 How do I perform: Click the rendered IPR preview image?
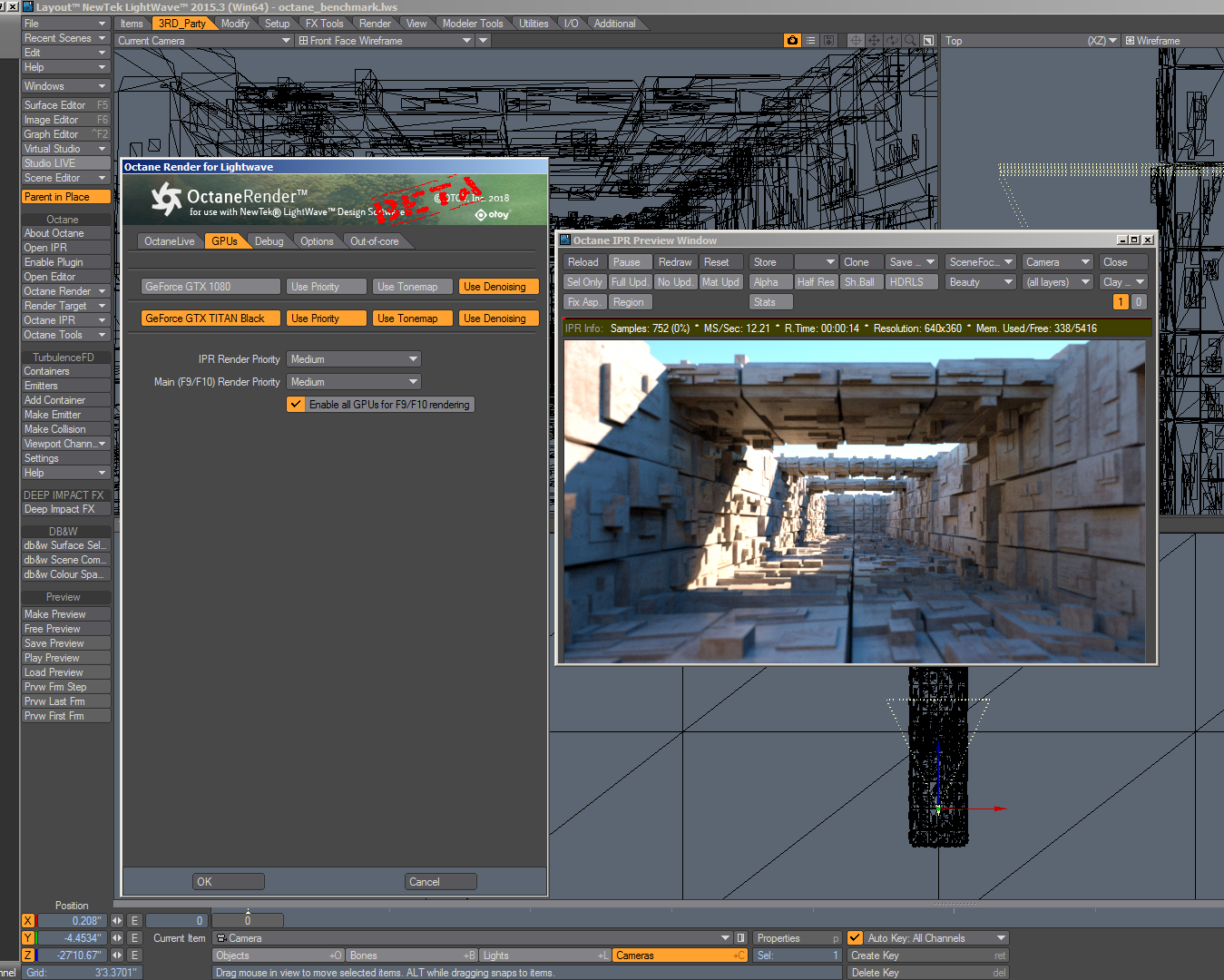pyautogui.click(x=855, y=501)
